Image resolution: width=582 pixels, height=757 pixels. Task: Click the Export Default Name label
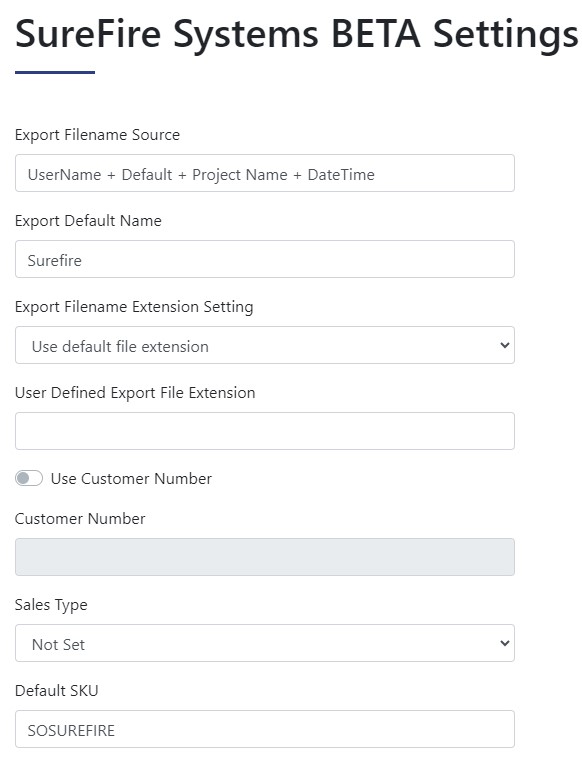pyautogui.click(x=88, y=221)
